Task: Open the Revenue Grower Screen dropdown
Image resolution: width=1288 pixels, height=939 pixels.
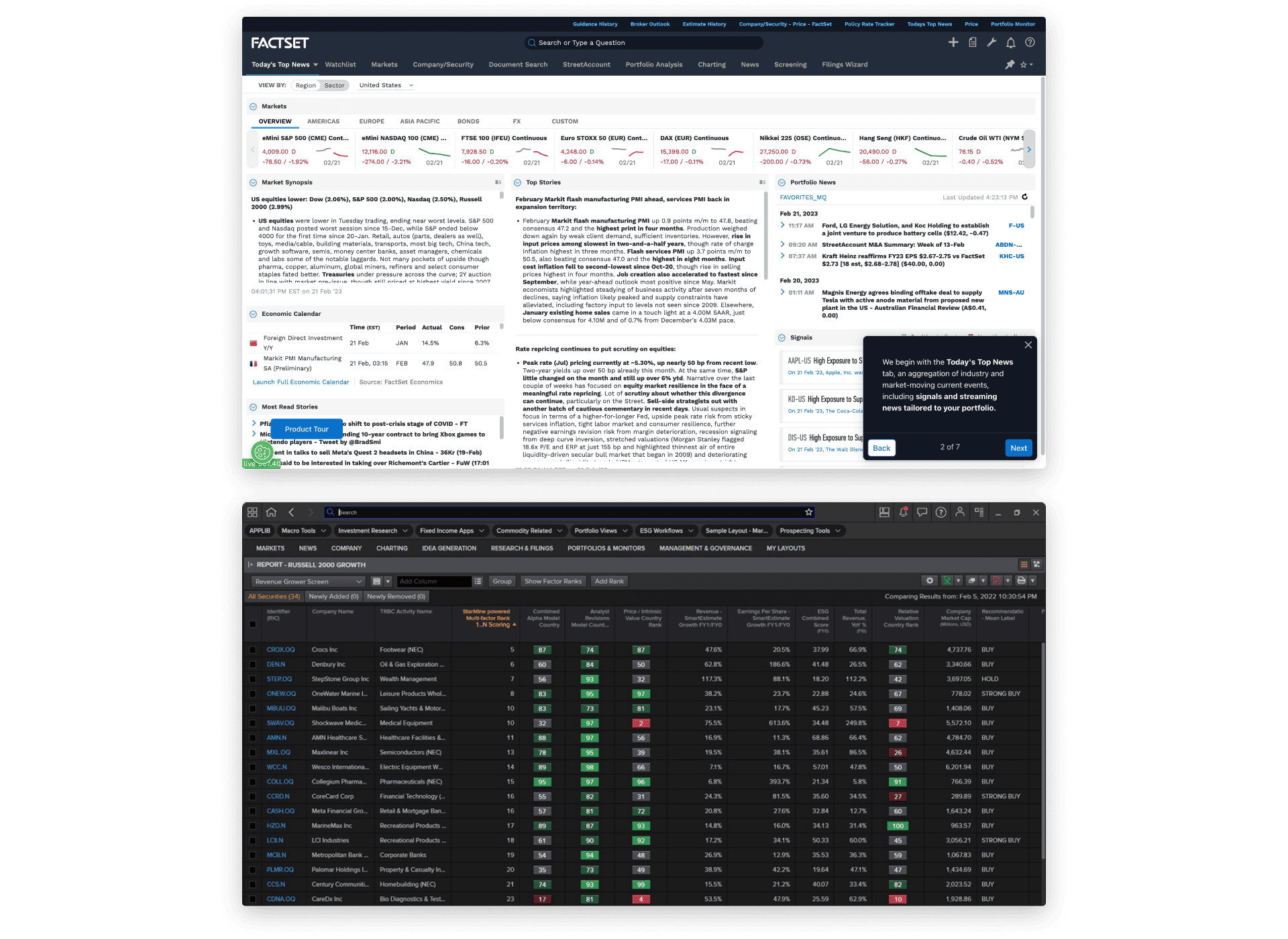Action: pos(308,582)
